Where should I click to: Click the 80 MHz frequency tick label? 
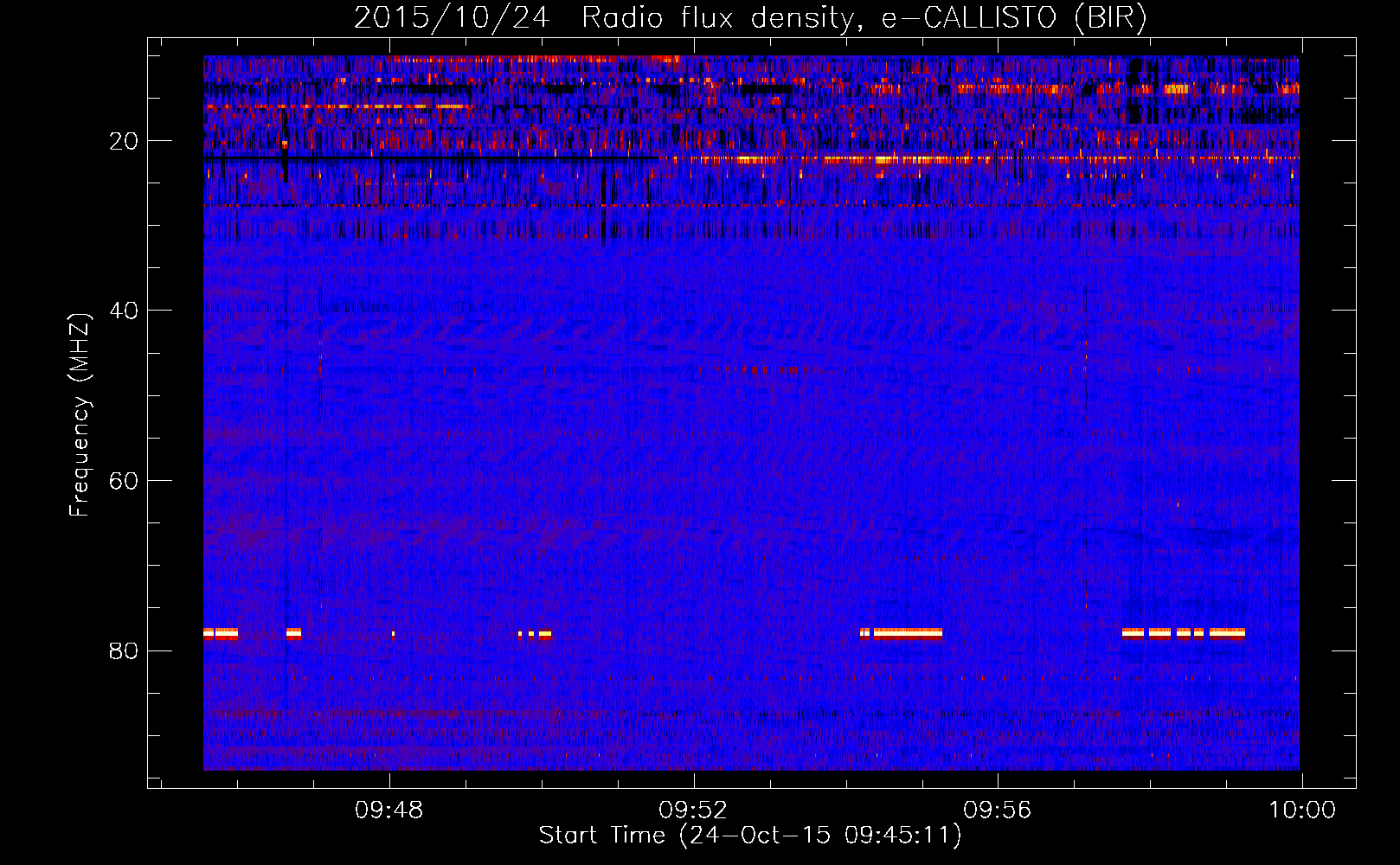pyautogui.click(x=125, y=650)
